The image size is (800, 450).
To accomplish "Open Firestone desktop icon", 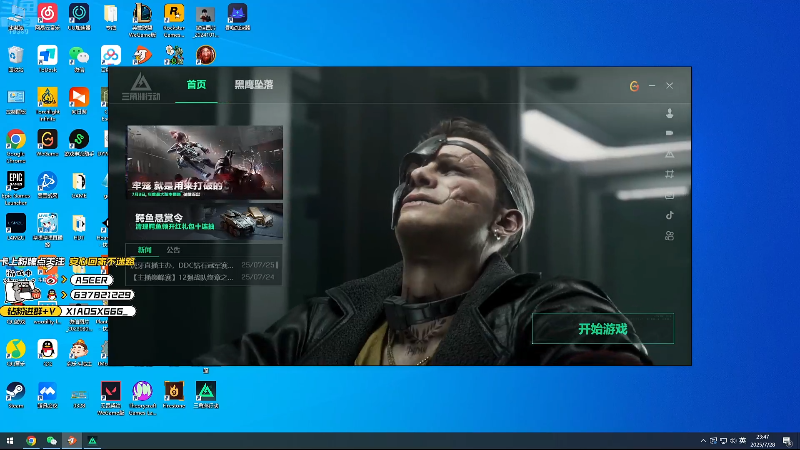I will click(x=174, y=395).
